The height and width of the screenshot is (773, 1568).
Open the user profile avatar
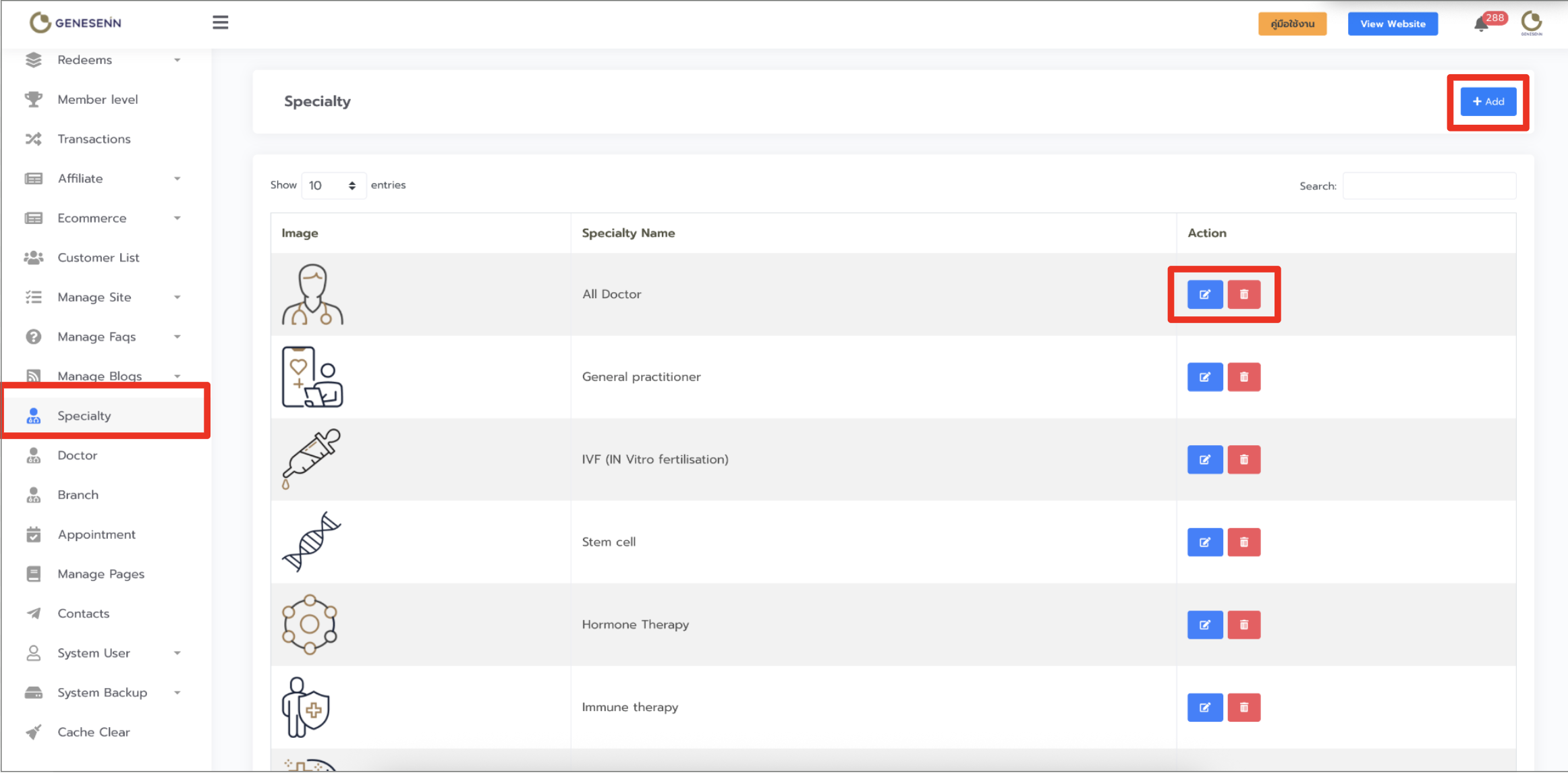1531,23
